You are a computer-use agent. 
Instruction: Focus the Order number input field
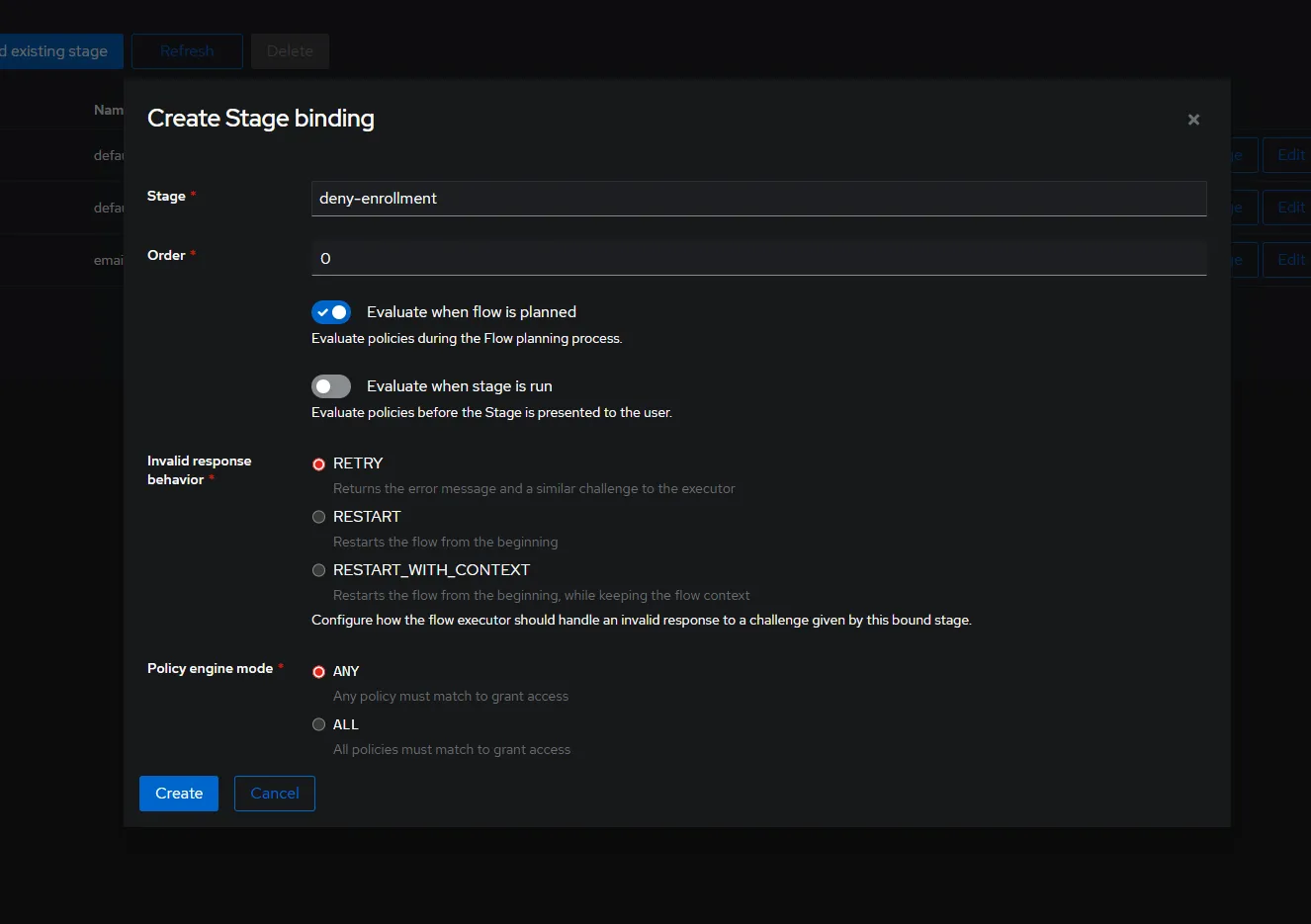758,258
